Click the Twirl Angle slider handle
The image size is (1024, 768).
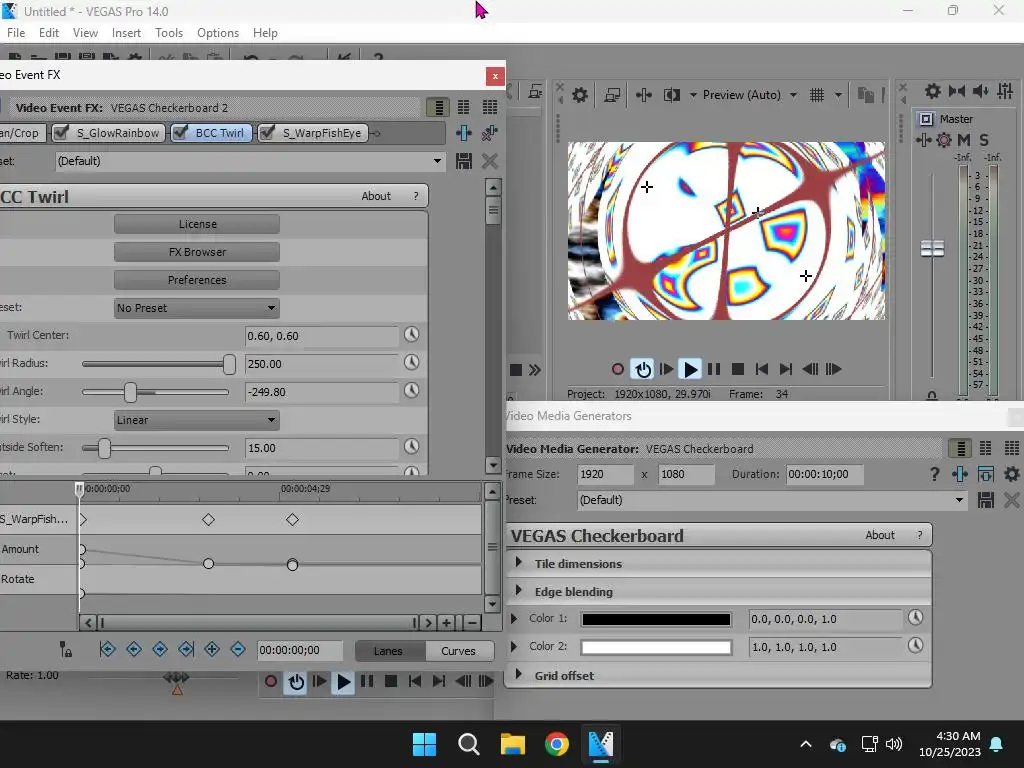pos(130,392)
